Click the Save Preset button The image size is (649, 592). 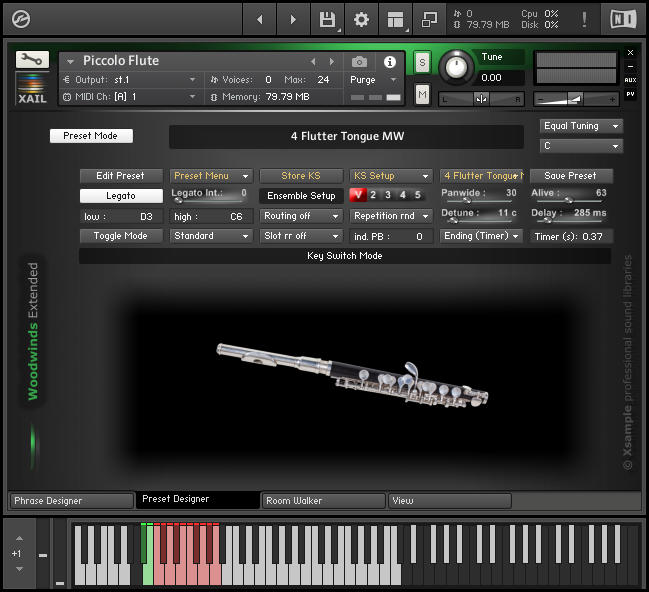point(571,176)
